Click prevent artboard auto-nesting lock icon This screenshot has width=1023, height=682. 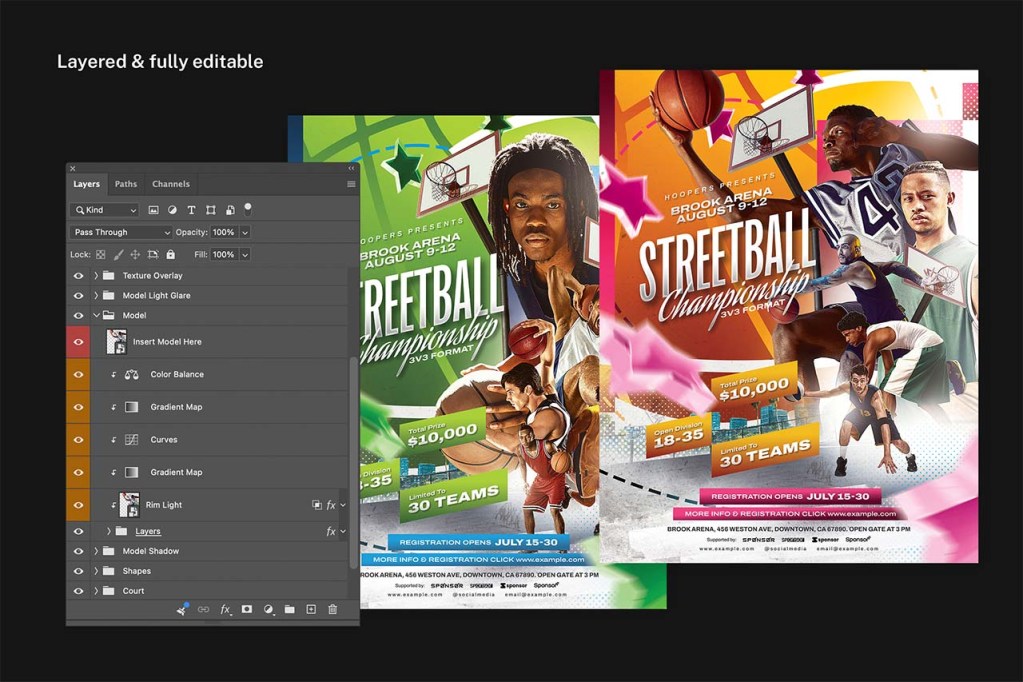tap(153, 255)
